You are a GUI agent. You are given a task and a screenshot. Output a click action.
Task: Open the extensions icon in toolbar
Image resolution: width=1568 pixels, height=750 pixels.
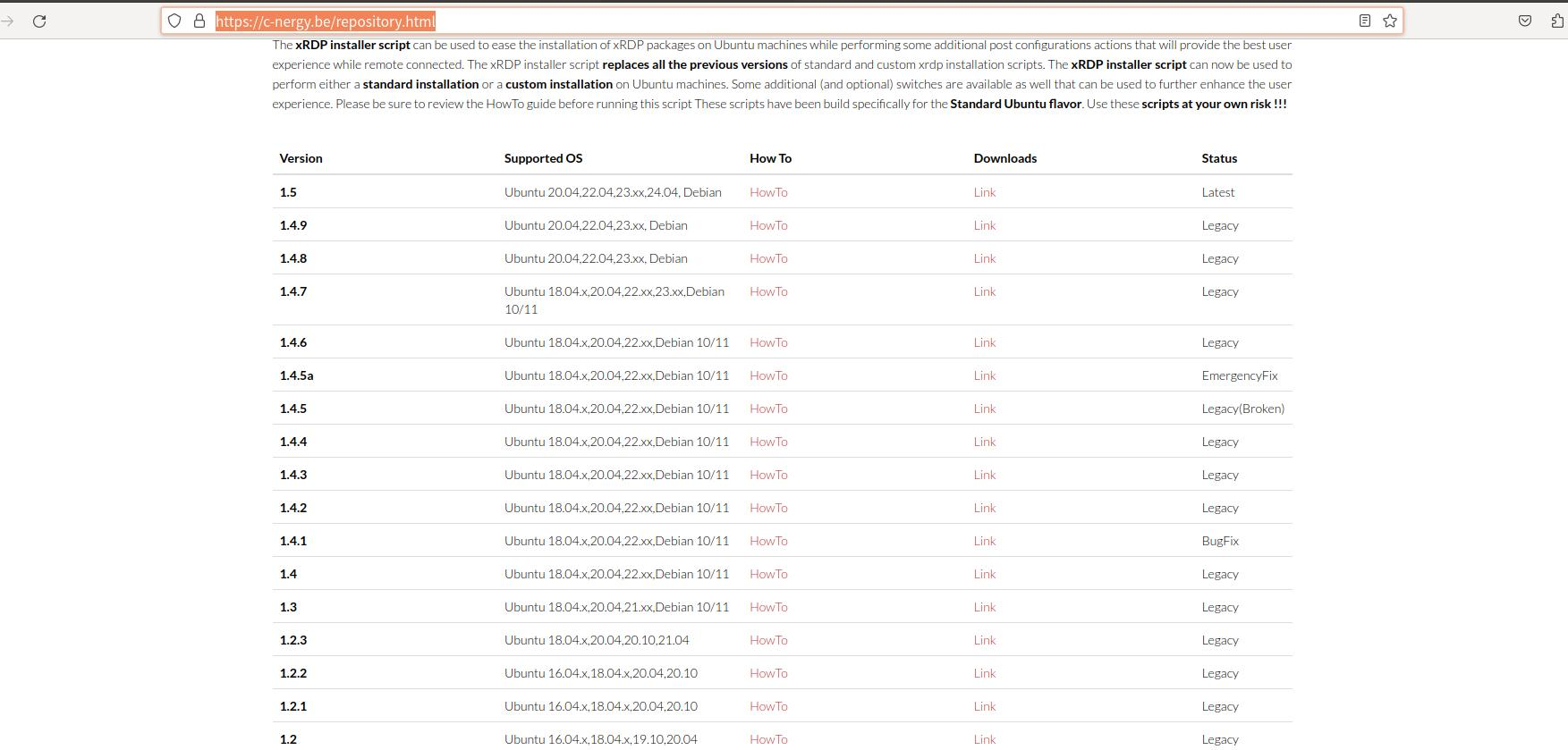1557,21
